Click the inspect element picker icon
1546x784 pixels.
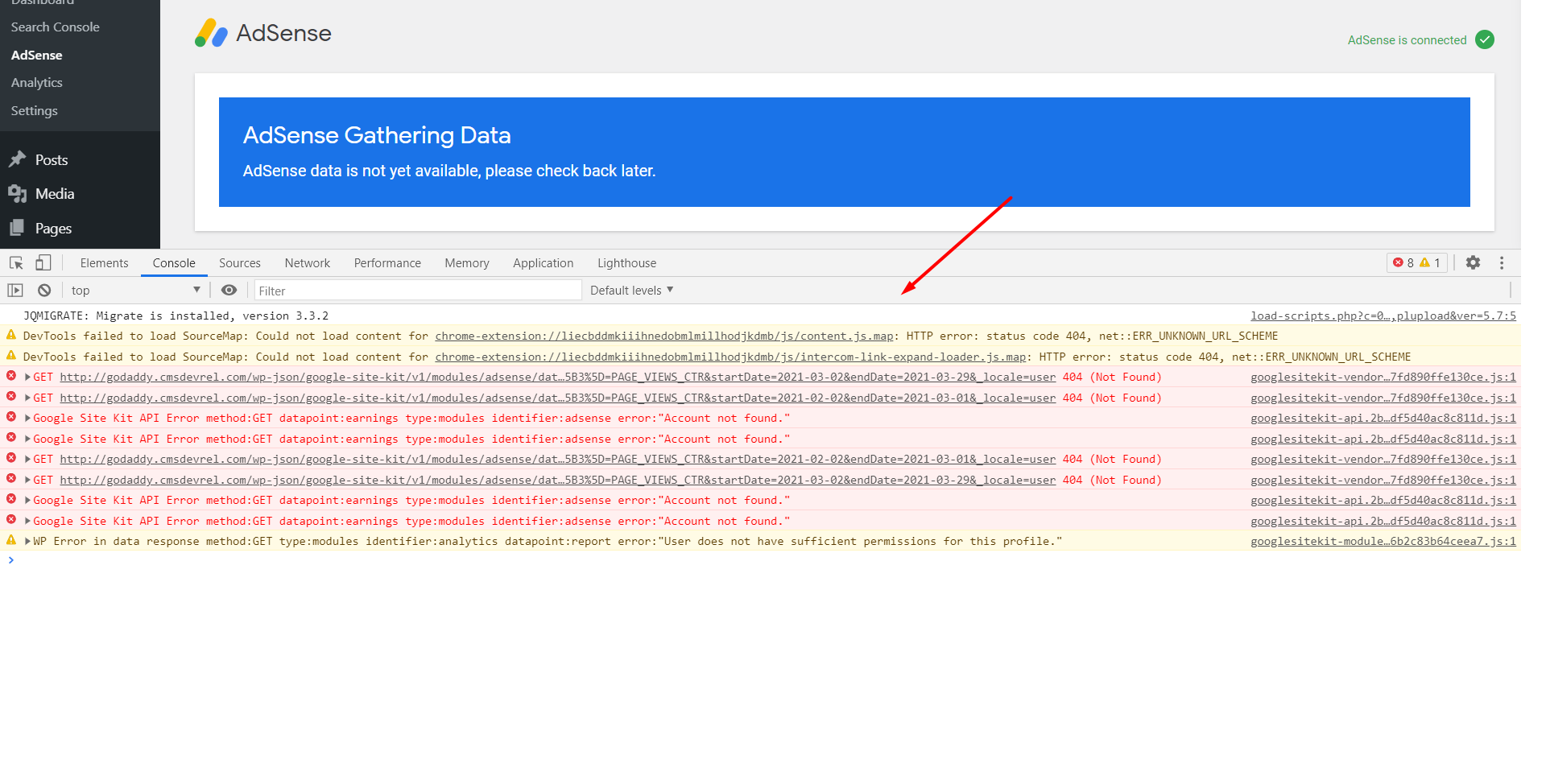16,262
